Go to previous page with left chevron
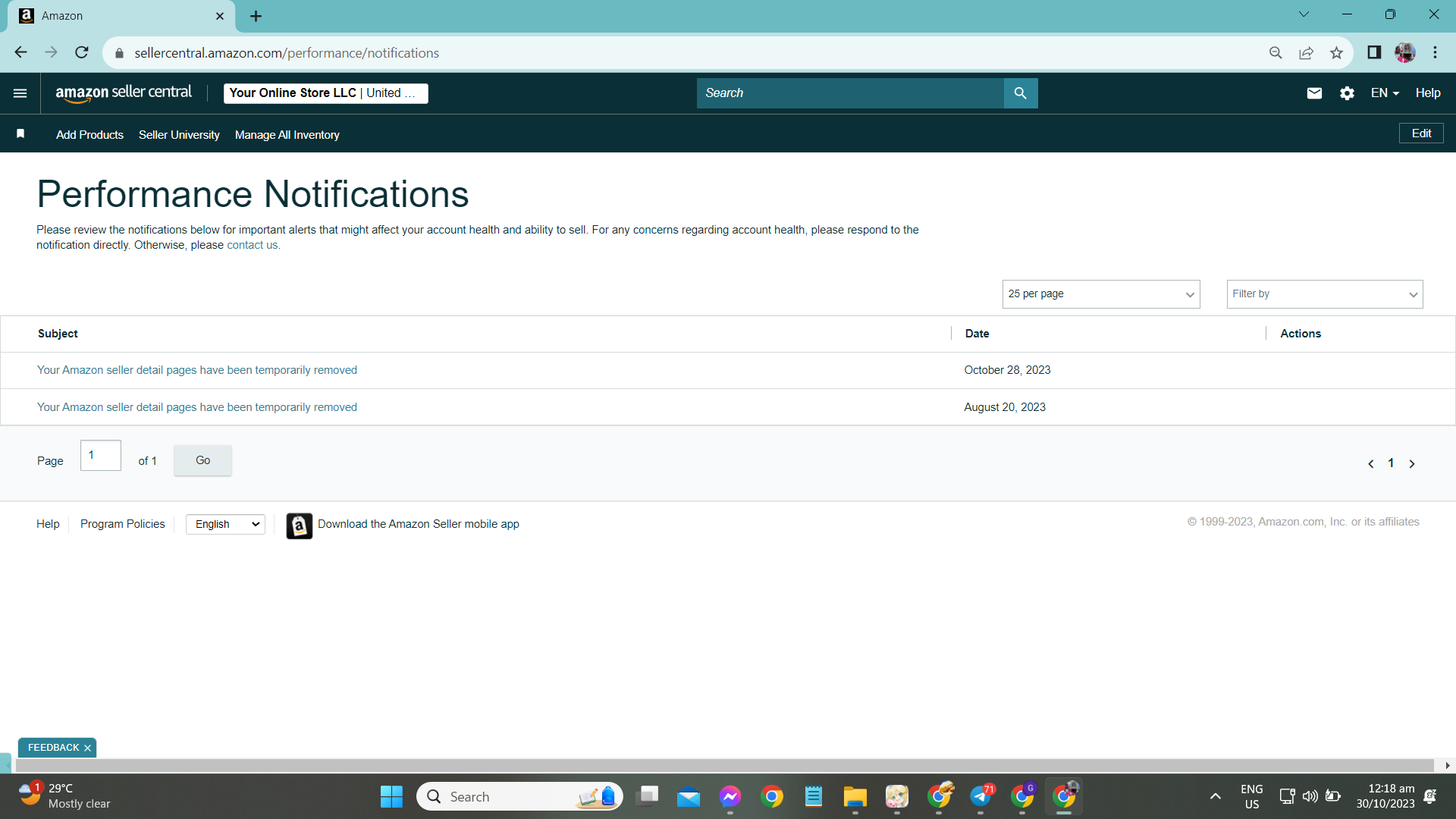The image size is (1456, 819). coord(1371,464)
